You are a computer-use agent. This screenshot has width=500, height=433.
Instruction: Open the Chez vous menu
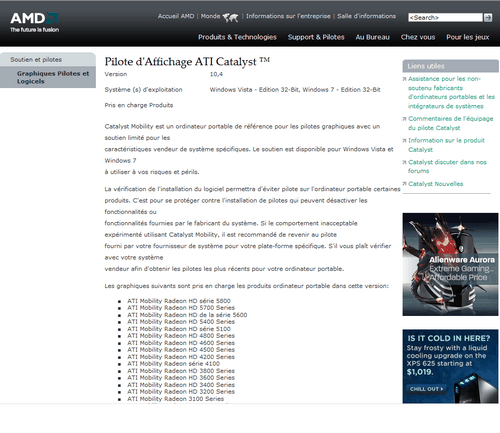tap(418, 37)
